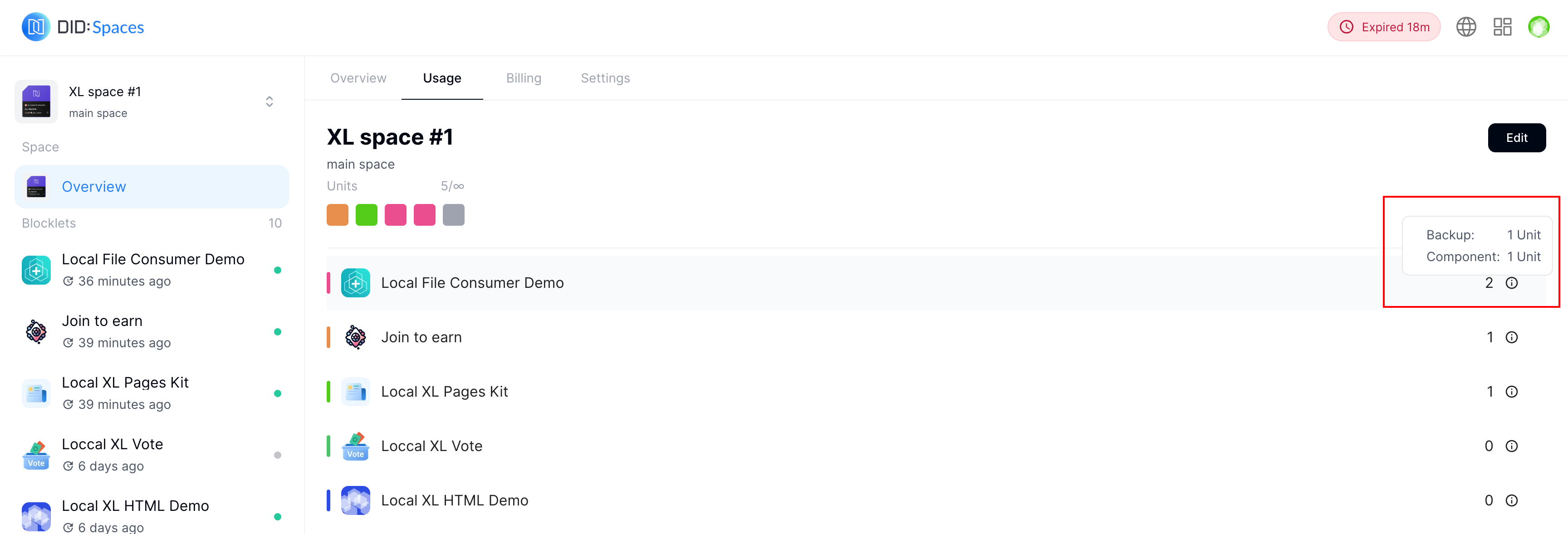The width and height of the screenshot is (1568, 534).
Task: Go to the Overview tab
Action: 358,78
